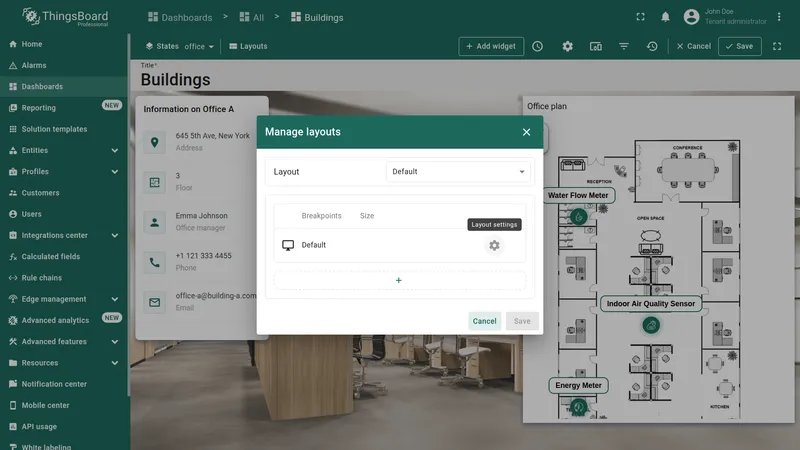This screenshot has height=450, width=800.
Task: Click Save in Manage layouts dialog
Action: (x=522, y=321)
